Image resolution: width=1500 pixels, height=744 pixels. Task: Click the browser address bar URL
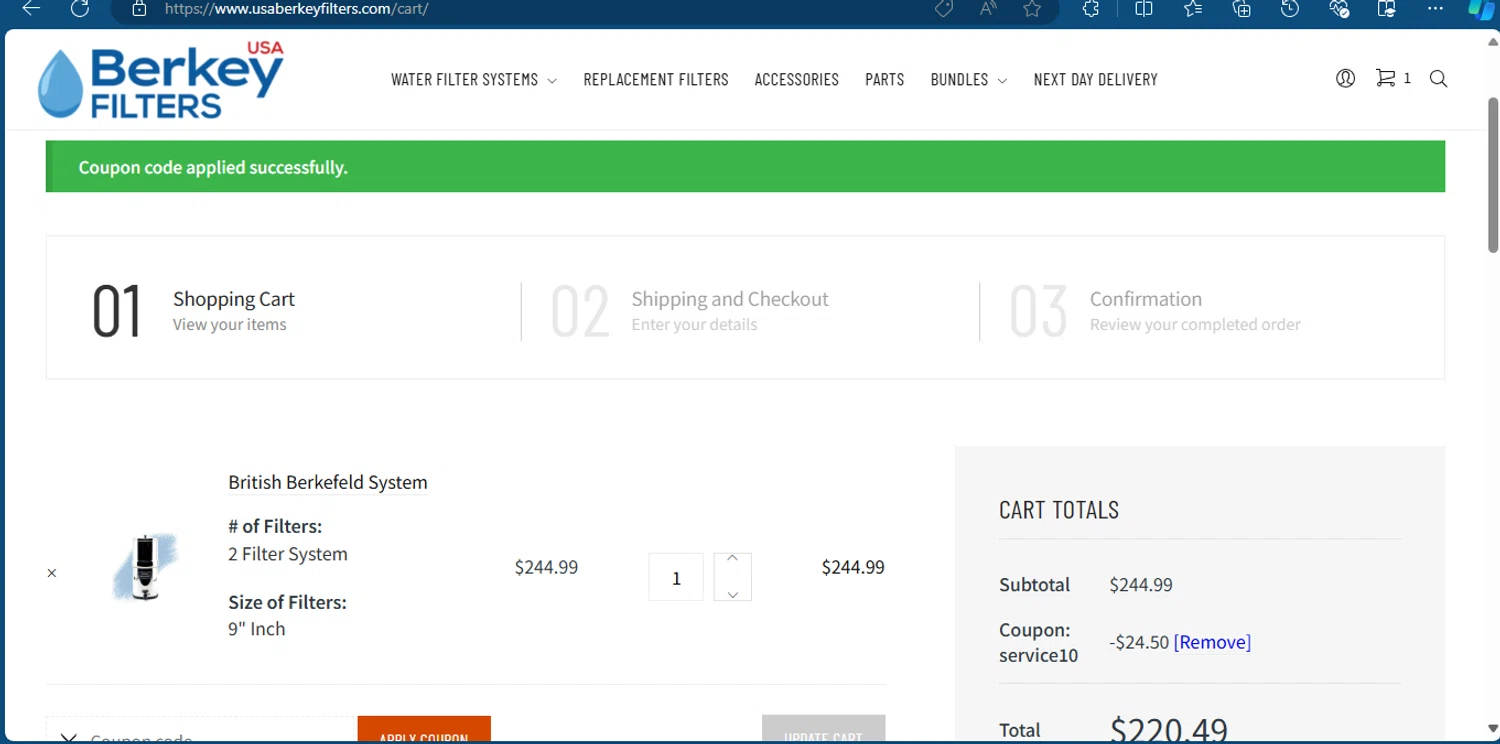[297, 9]
